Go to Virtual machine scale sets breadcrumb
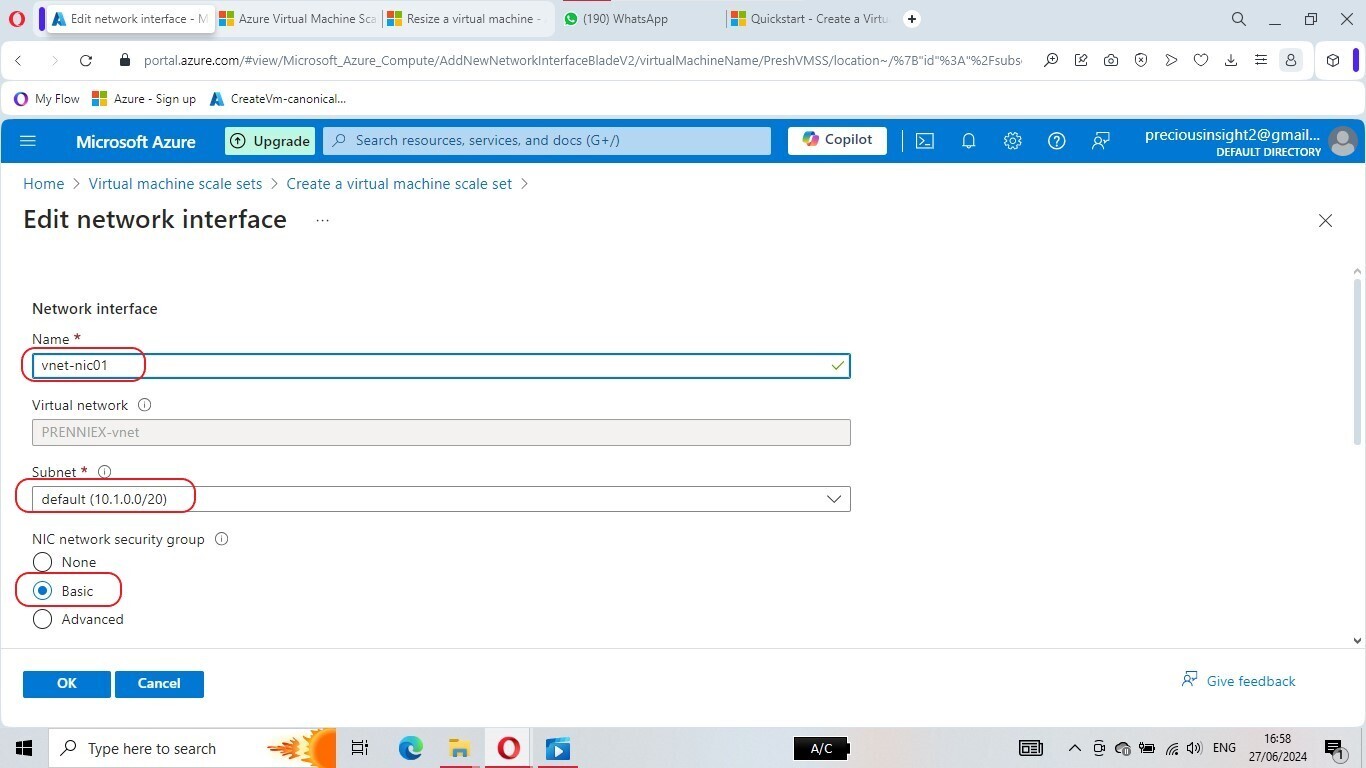The image size is (1366, 768). (175, 184)
